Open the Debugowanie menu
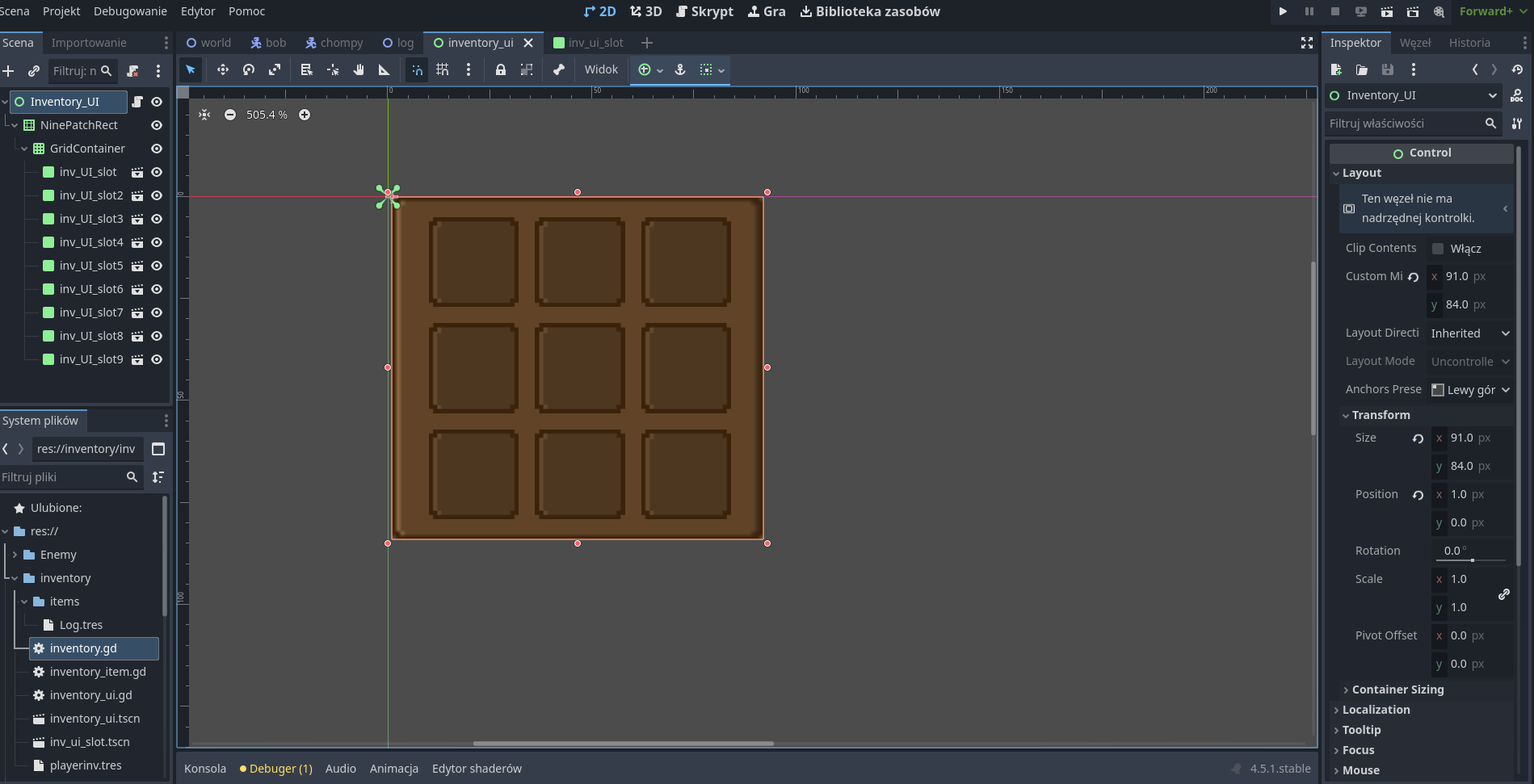The width and height of the screenshot is (1534, 784). tap(130, 11)
